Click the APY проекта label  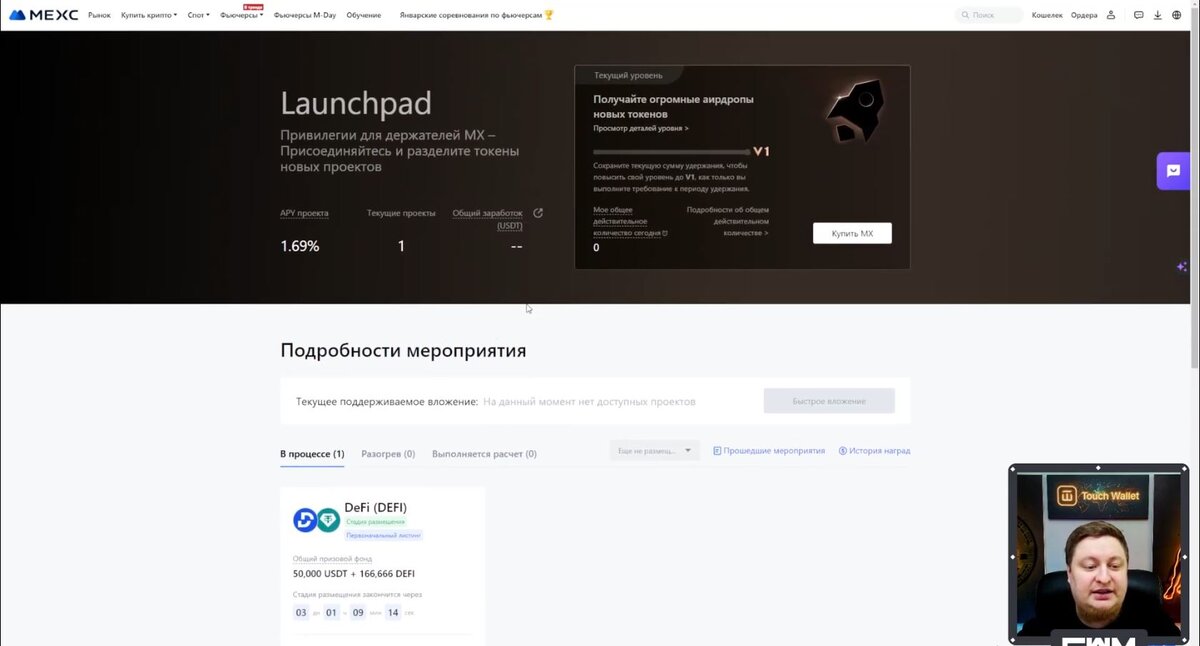tap(304, 213)
